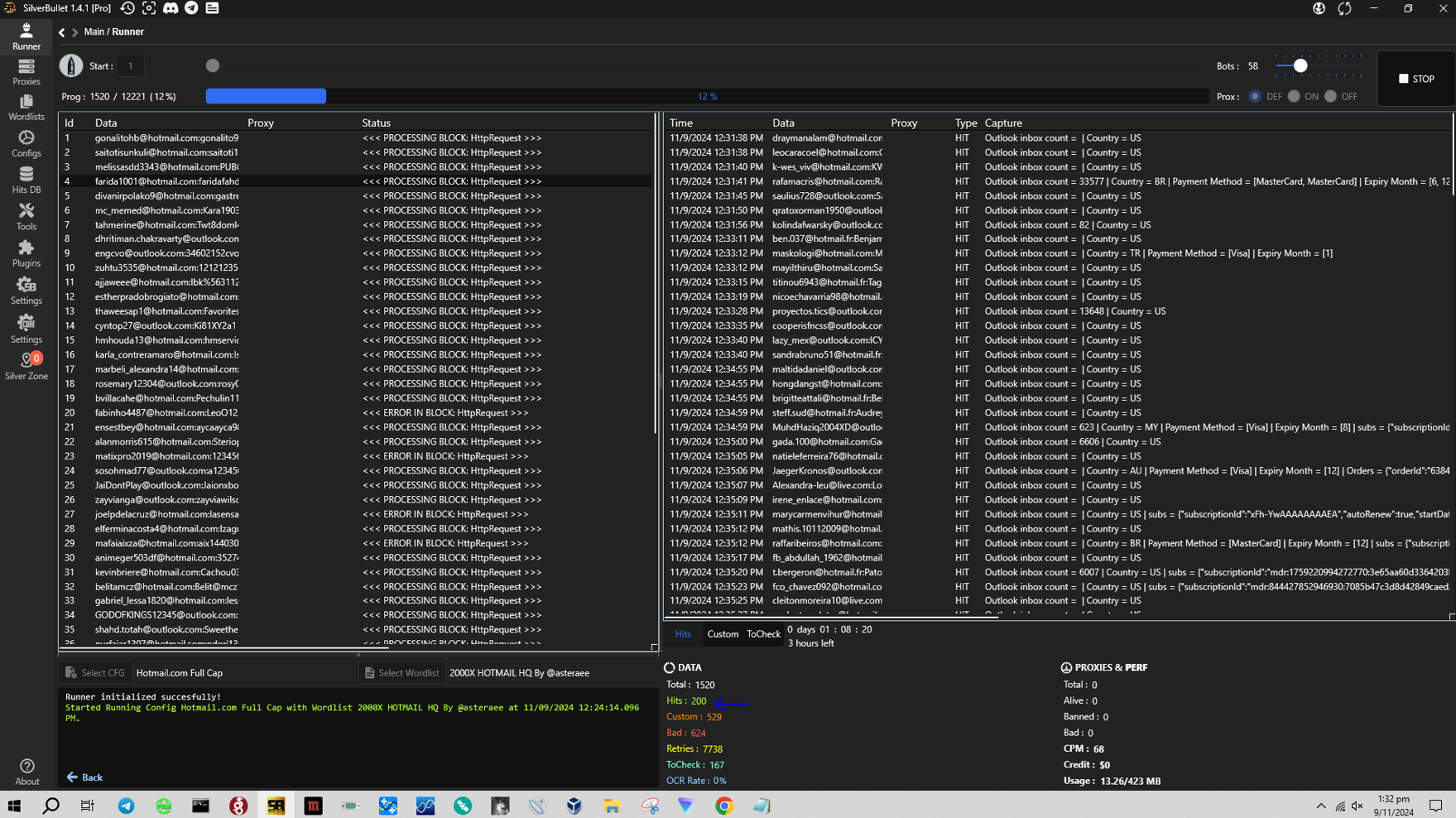Click the blue progress bar fill
The width and height of the screenshot is (1456, 818).
[266, 96]
